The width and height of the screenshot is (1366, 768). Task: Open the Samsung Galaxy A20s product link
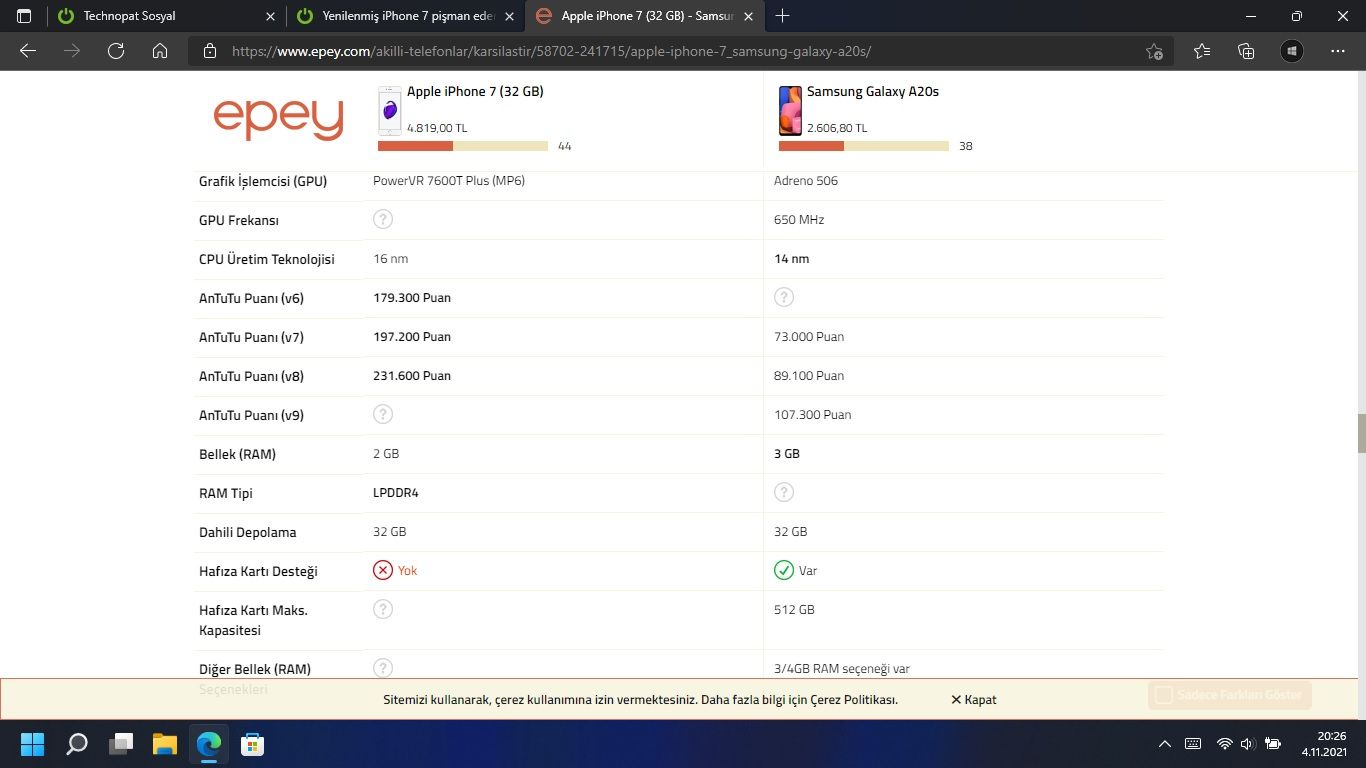pos(873,92)
